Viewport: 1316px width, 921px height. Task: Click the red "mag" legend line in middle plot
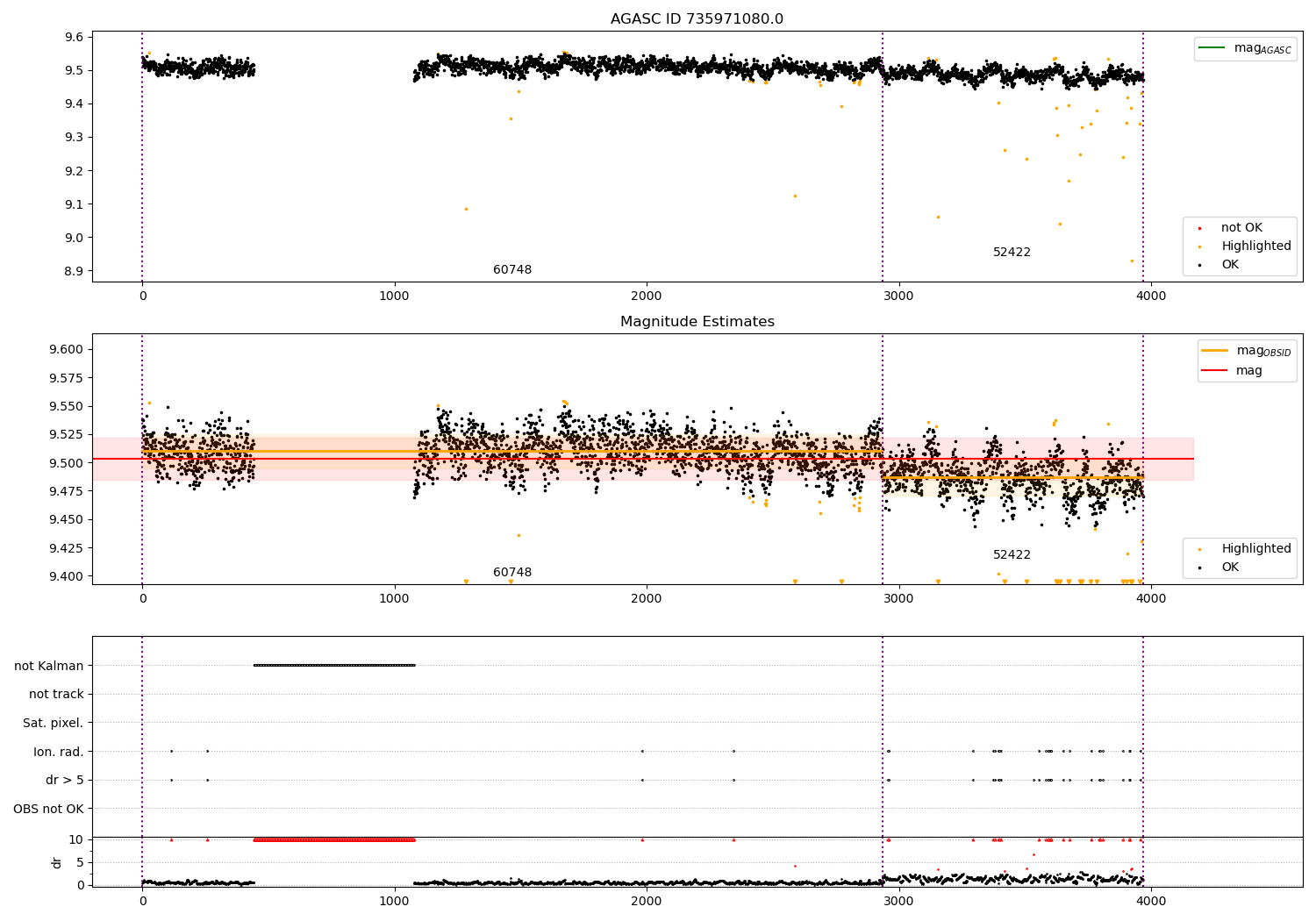[x=1215, y=371]
